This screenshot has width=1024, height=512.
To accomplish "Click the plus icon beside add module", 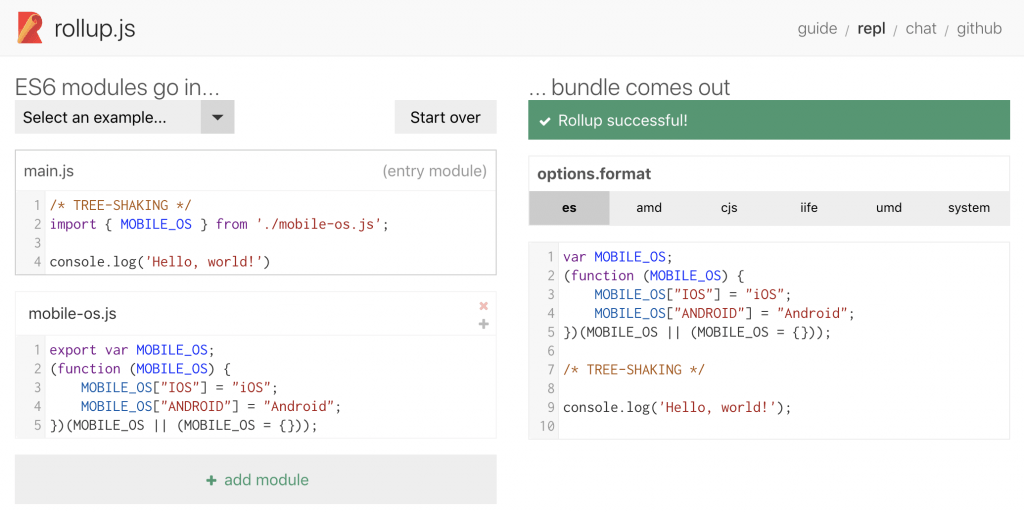I will click(211, 481).
